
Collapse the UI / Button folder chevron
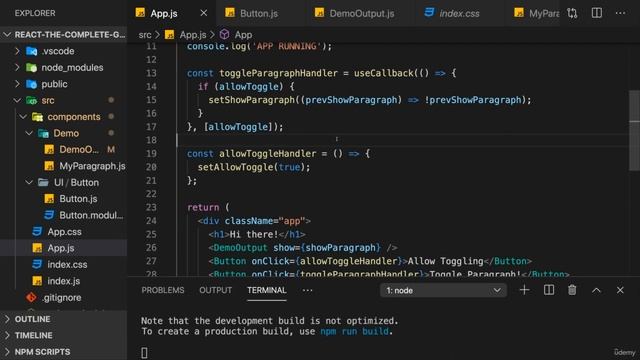29,182
